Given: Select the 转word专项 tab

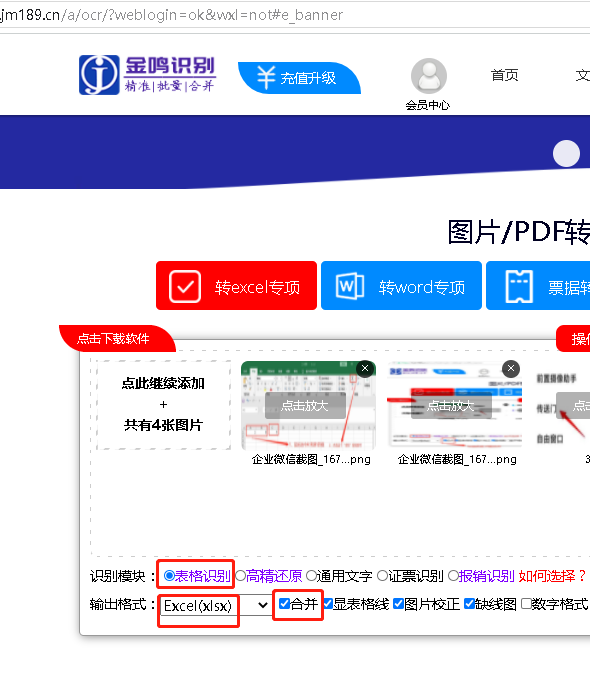Looking at the screenshot, I should click(401, 286).
